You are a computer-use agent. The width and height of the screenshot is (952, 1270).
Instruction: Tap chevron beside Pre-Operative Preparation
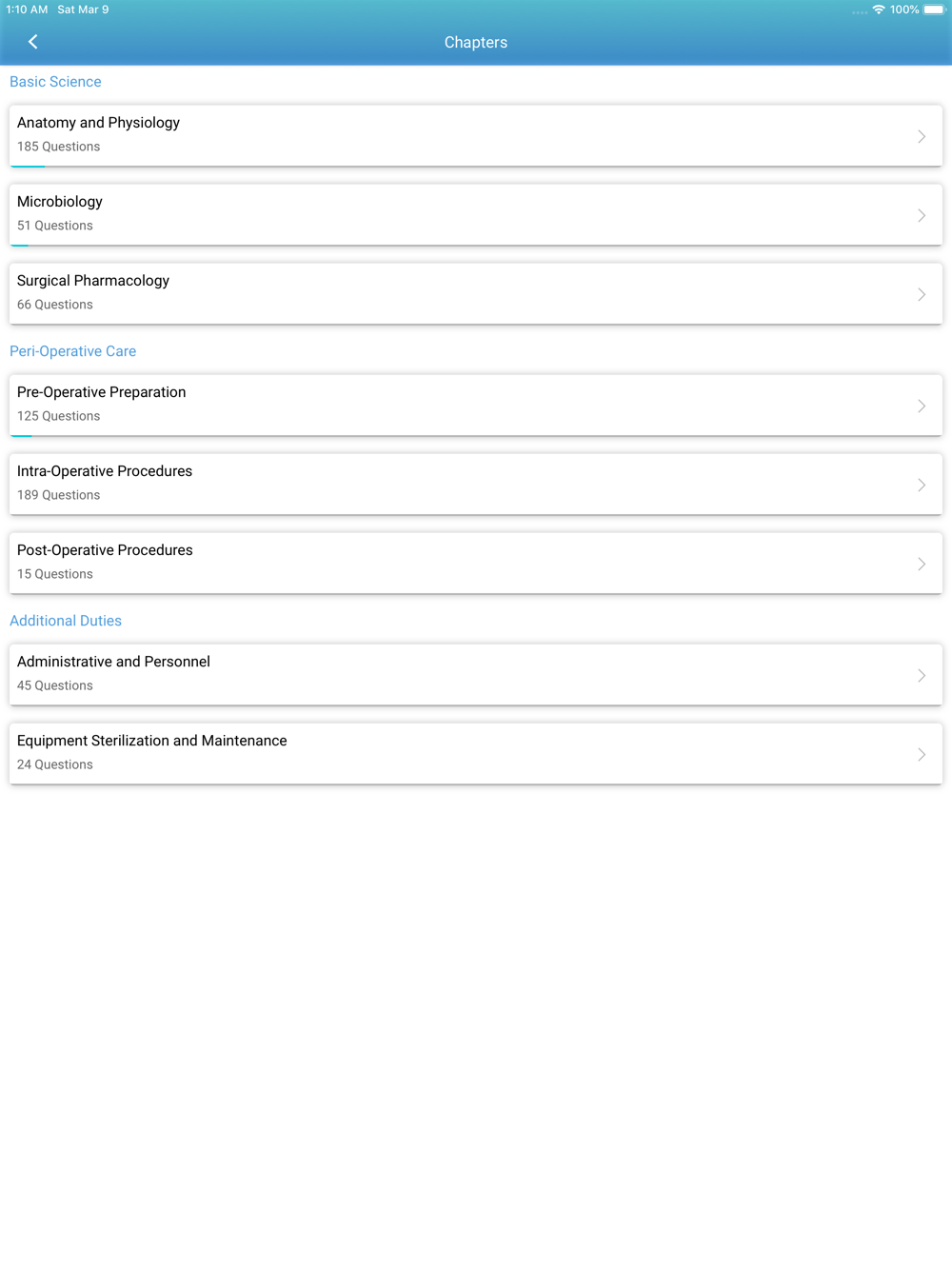(922, 406)
